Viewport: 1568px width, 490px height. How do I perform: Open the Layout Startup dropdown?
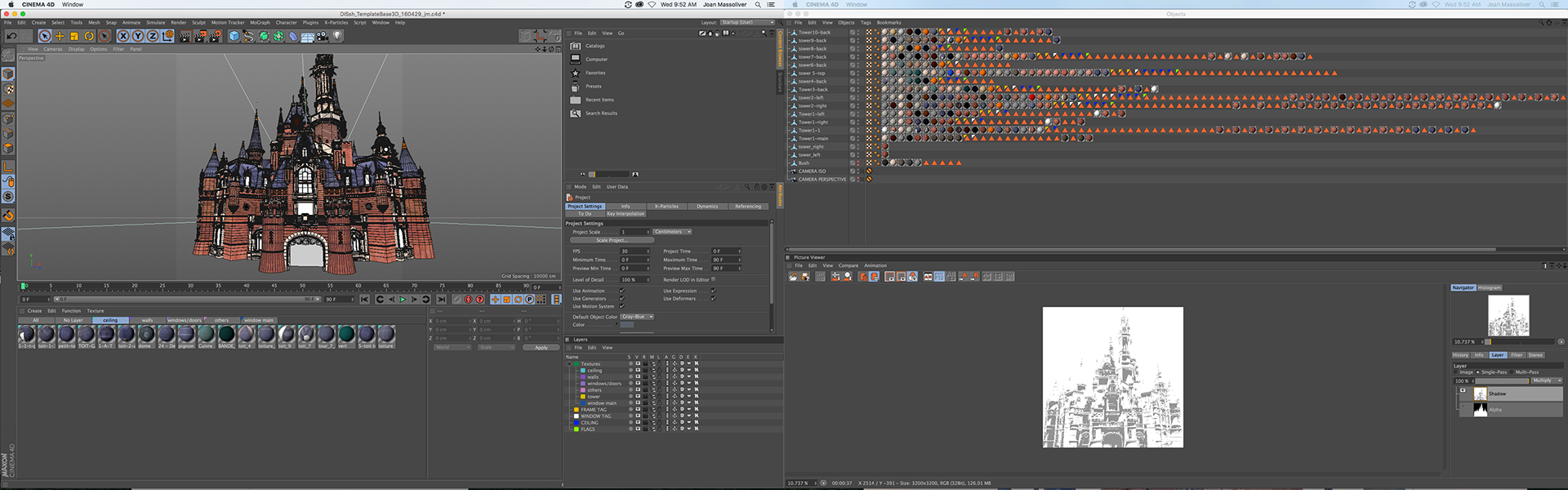(x=747, y=22)
